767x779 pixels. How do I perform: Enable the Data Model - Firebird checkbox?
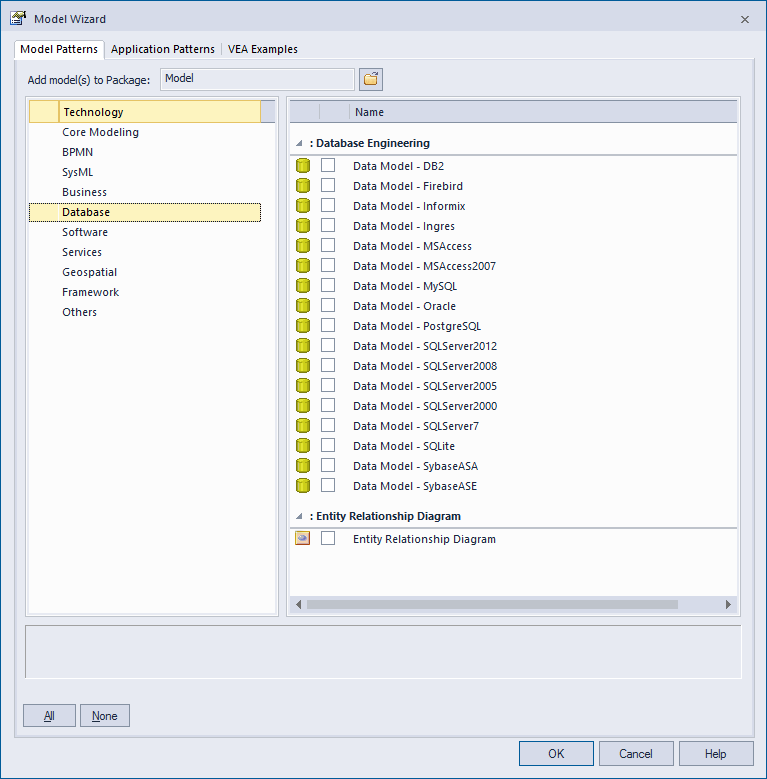tap(328, 185)
